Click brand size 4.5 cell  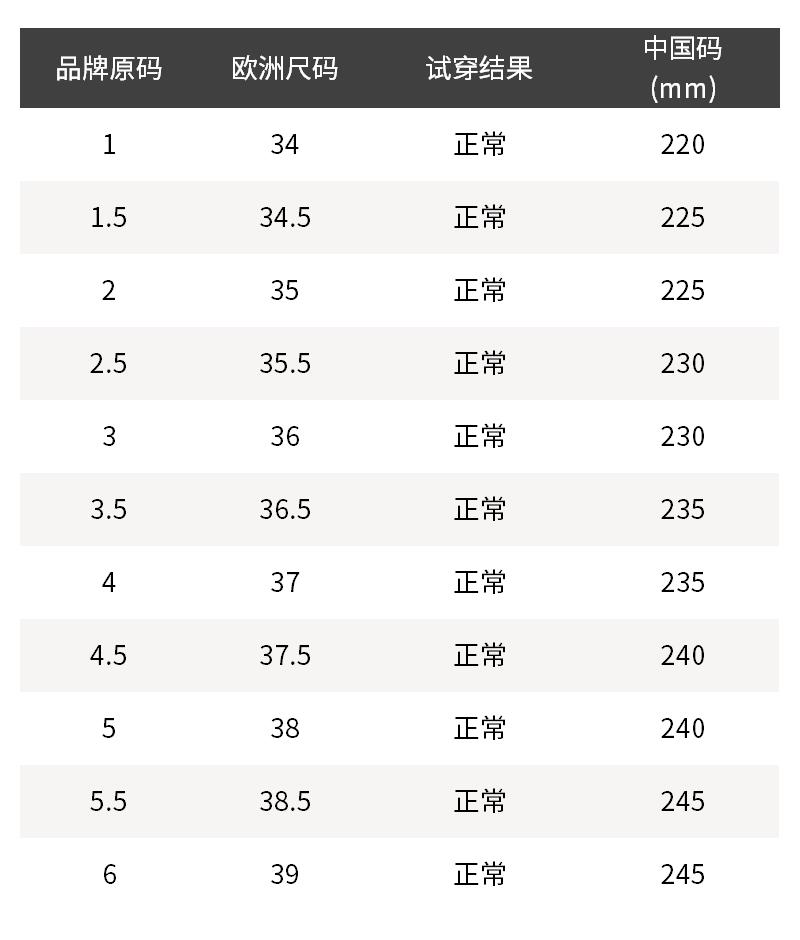[109, 655]
